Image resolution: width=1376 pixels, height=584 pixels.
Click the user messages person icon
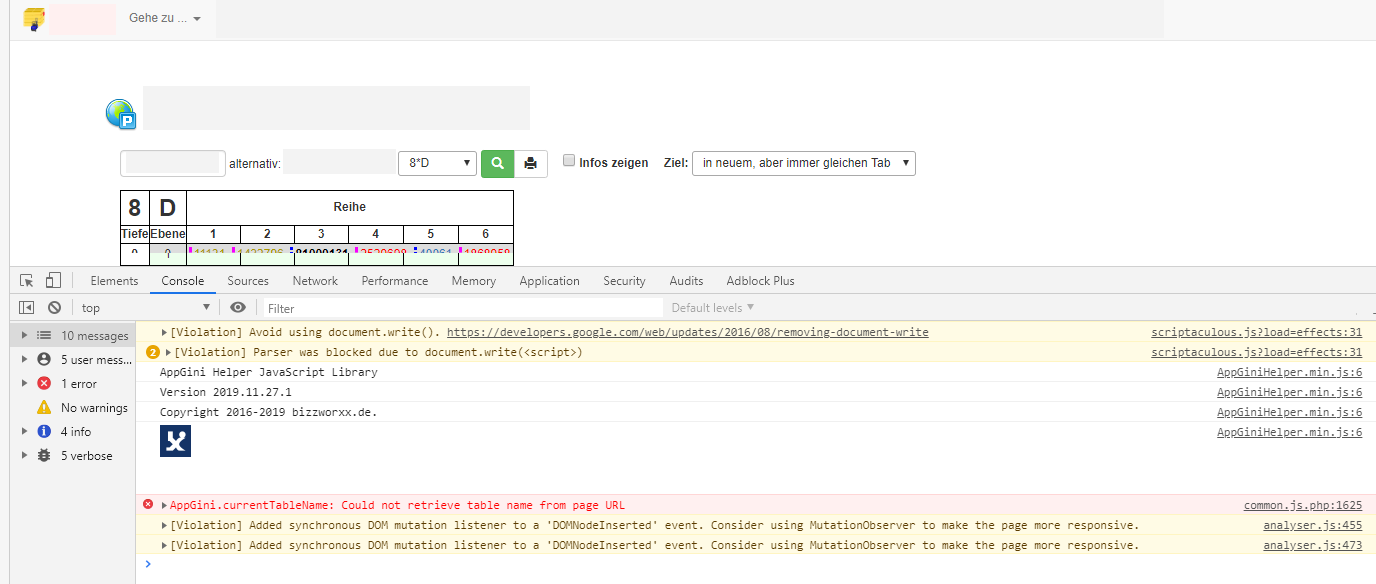(44, 360)
